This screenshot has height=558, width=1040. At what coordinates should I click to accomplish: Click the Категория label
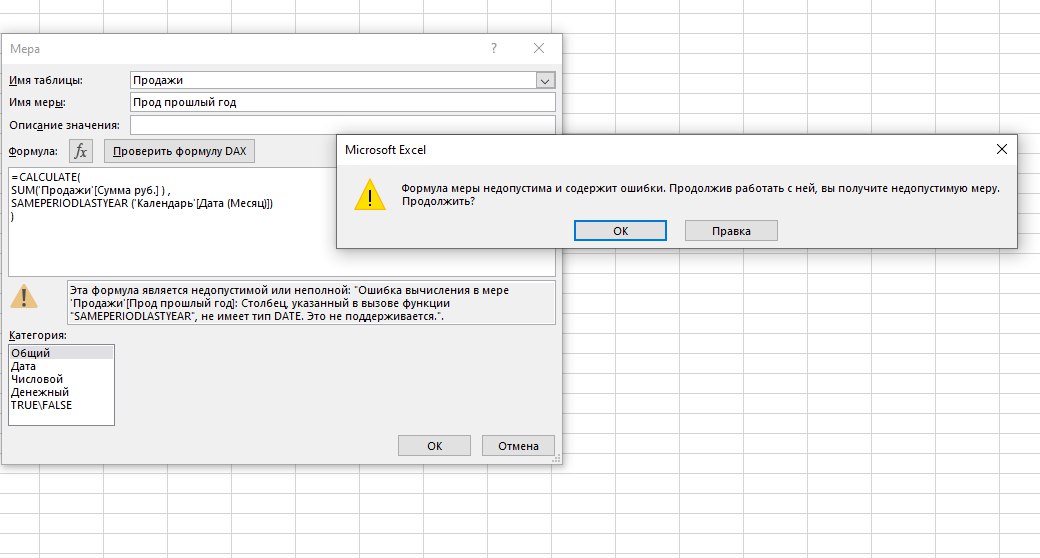(38, 336)
